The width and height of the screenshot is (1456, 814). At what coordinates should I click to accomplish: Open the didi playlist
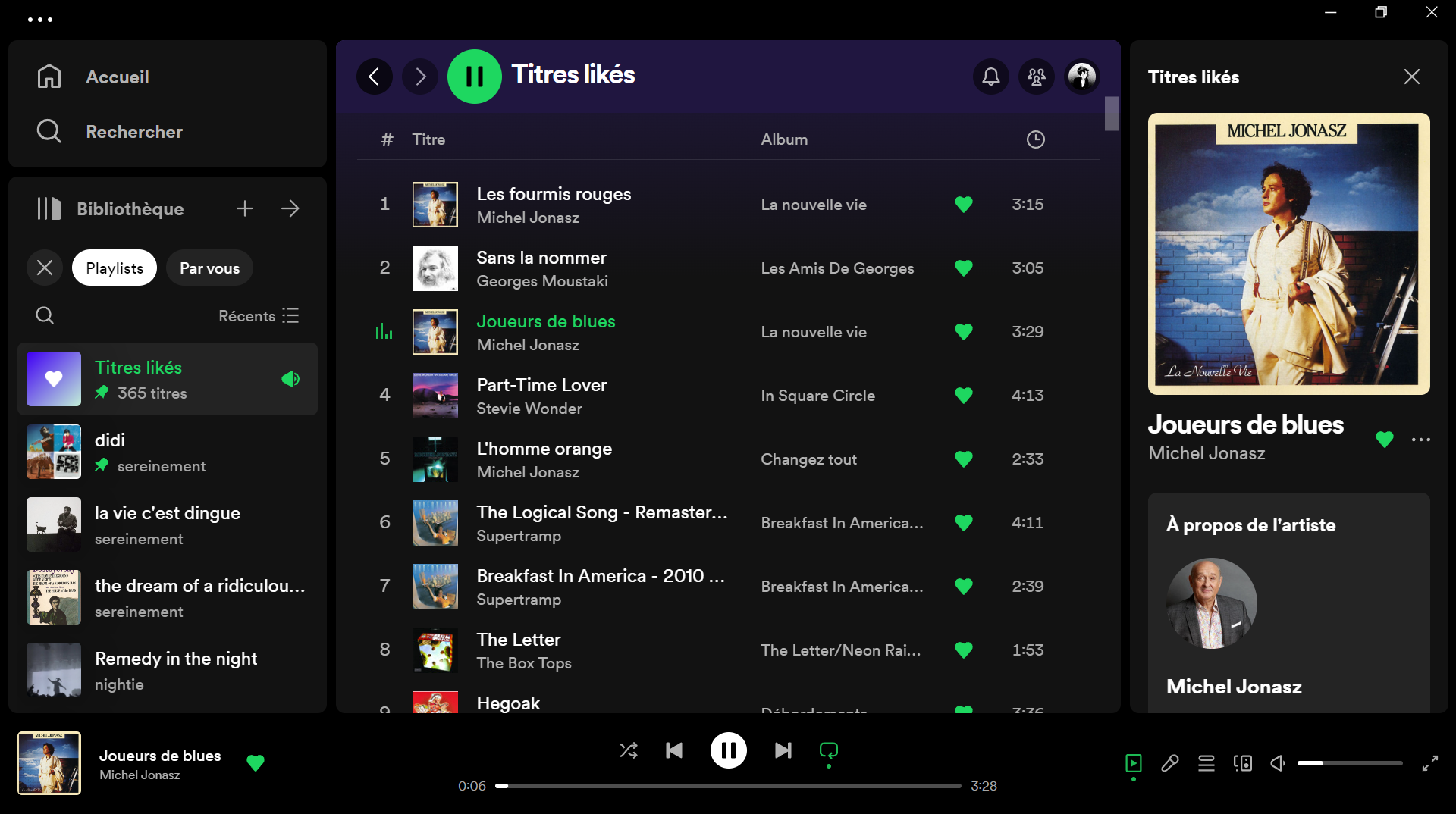[168, 452]
